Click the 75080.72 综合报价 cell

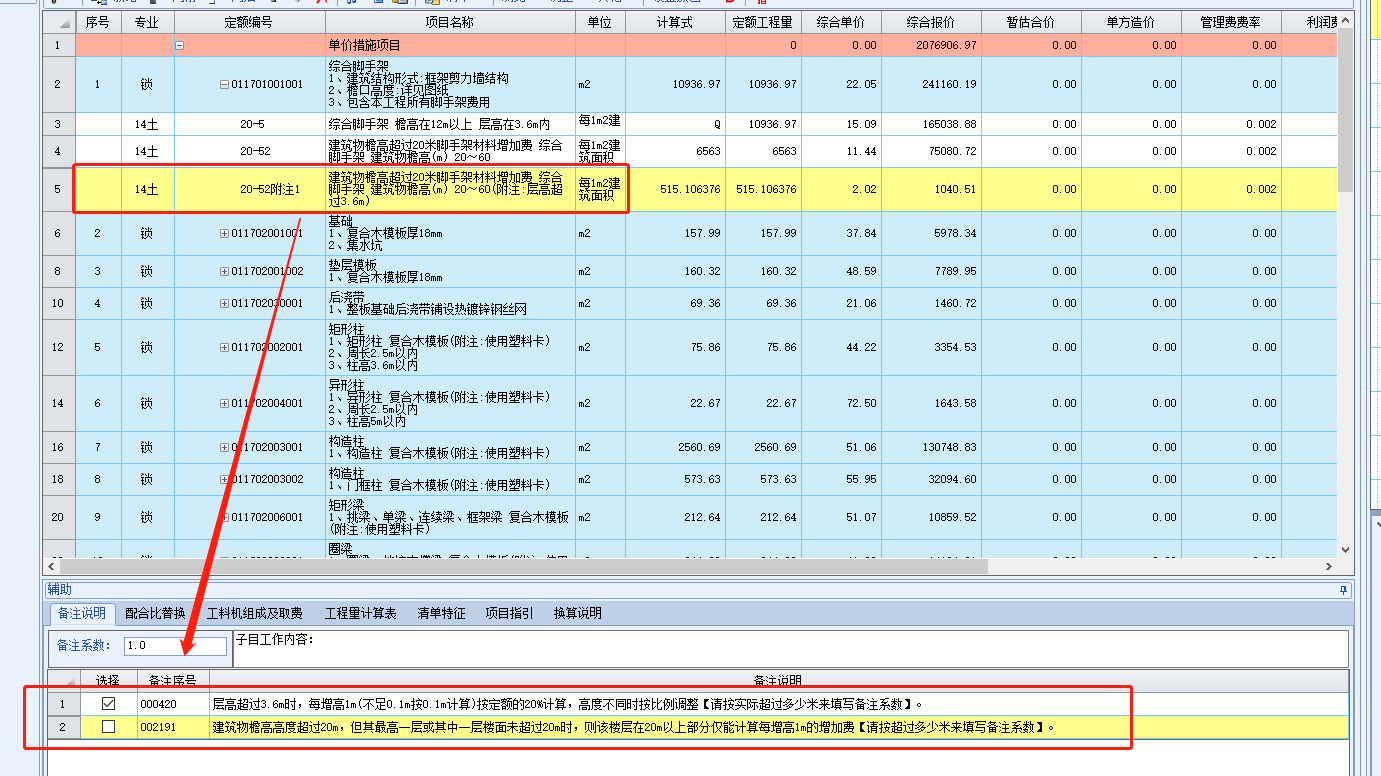pyautogui.click(x=931, y=151)
